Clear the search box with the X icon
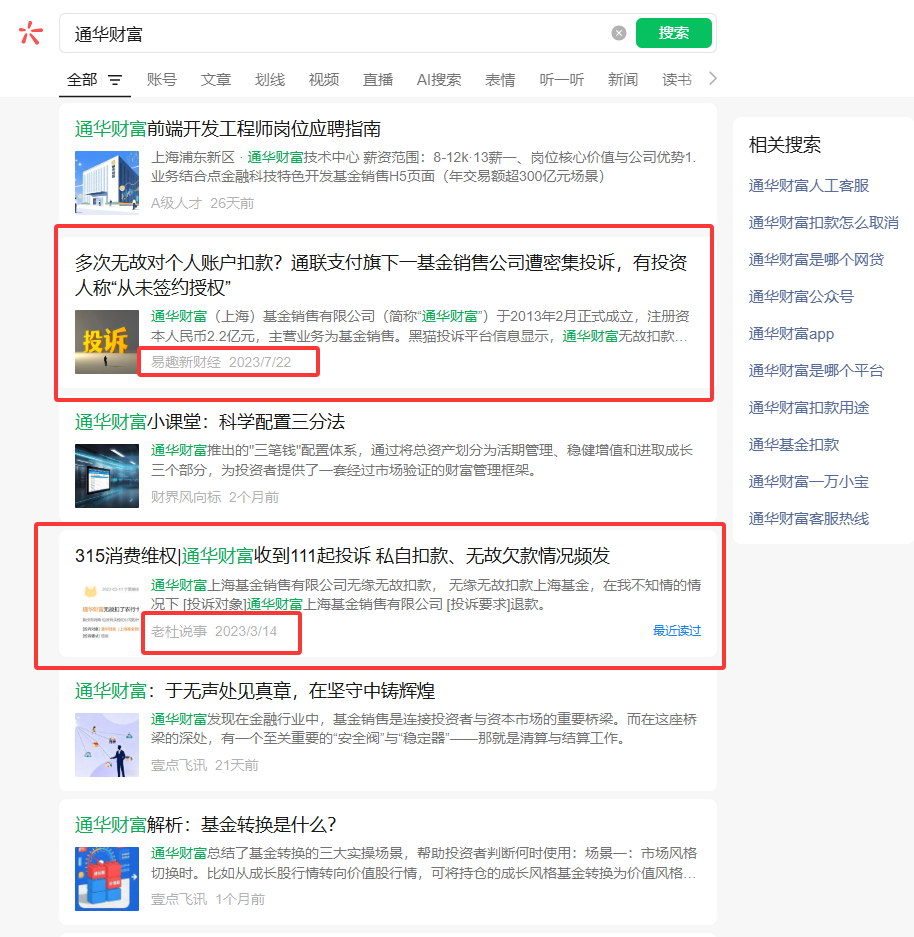This screenshot has width=914, height=937. point(619,33)
